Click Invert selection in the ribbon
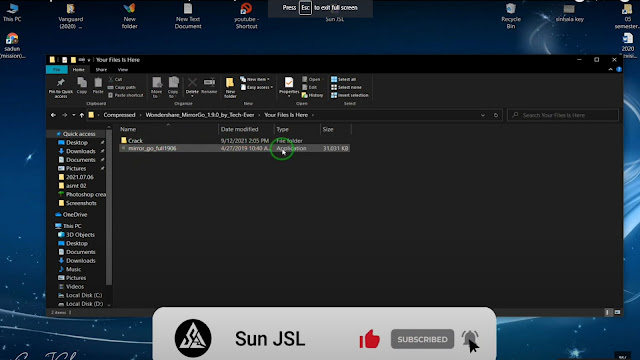The width and height of the screenshot is (640, 360). click(350, 95)
